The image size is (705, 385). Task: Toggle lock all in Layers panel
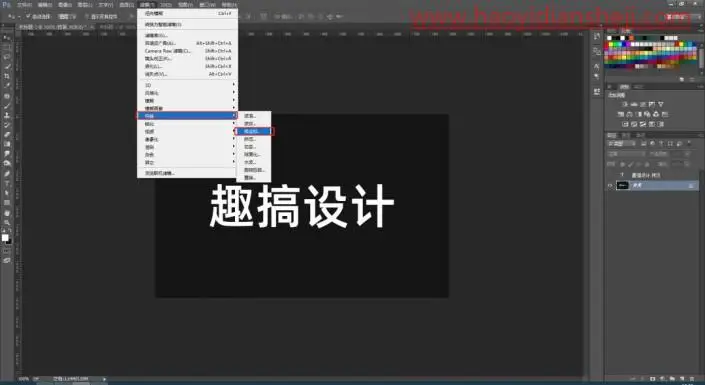[647, 164]
